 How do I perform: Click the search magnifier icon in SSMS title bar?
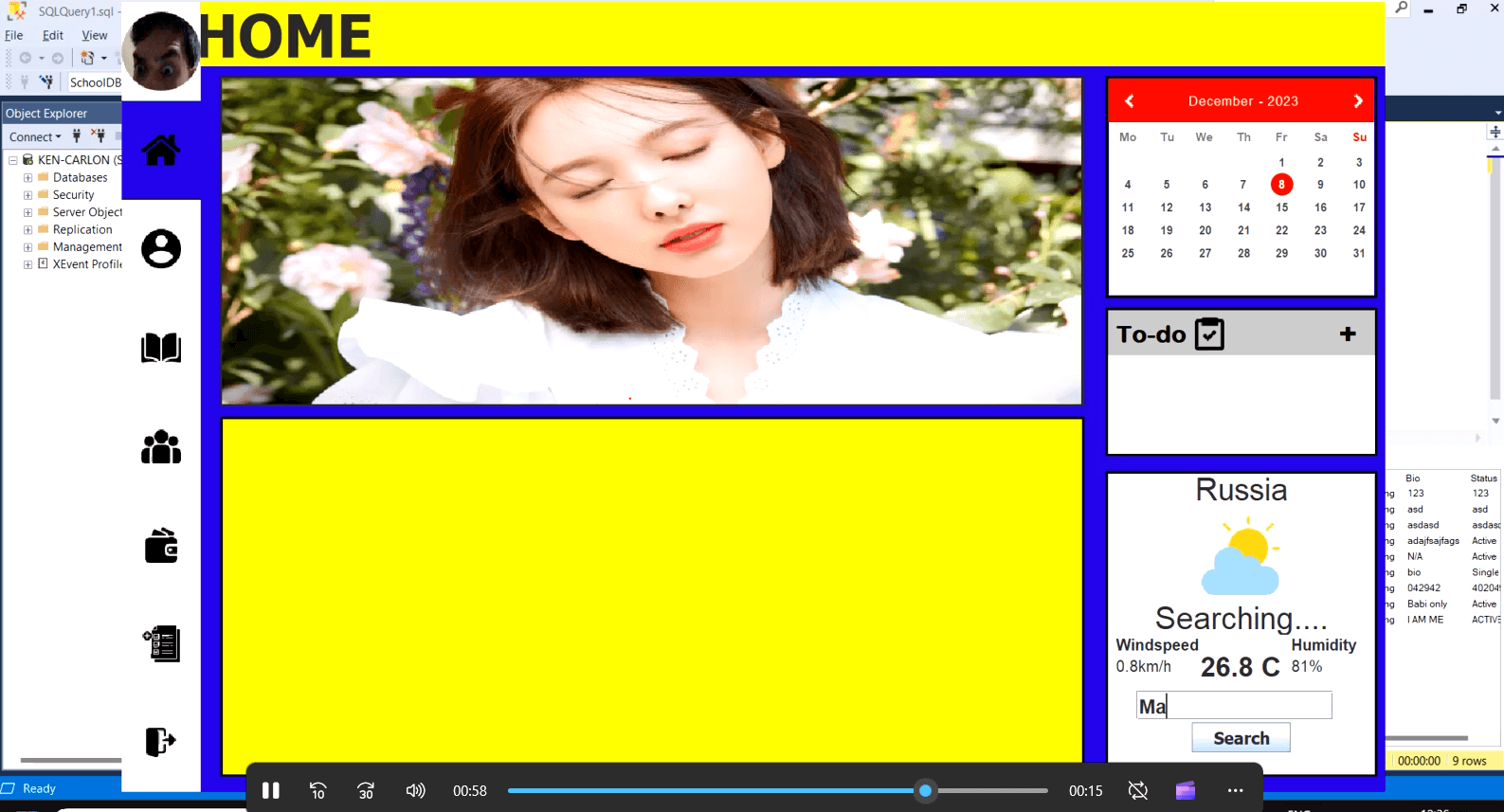pos(1401,9)
